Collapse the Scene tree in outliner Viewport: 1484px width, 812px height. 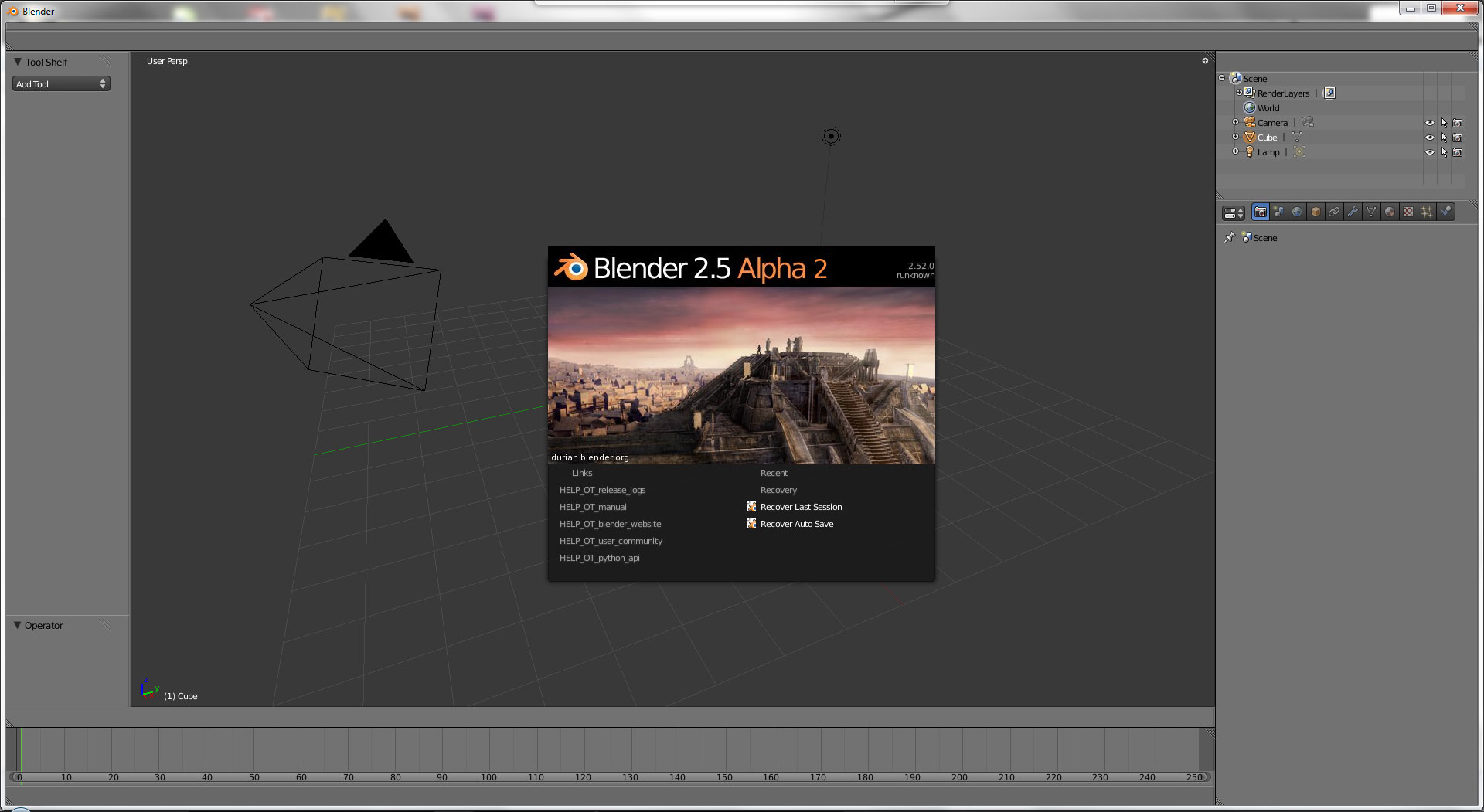(x=1222, y=78)
